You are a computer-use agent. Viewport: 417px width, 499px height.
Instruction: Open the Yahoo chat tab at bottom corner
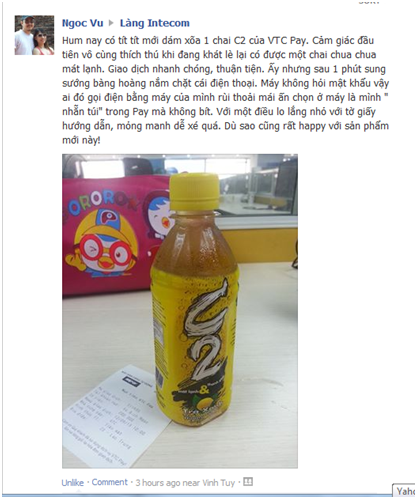pos(404,490)
